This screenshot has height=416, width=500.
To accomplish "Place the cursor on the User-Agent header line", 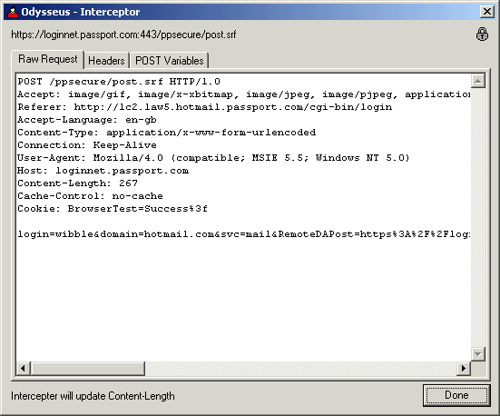I will click(213, 158).
